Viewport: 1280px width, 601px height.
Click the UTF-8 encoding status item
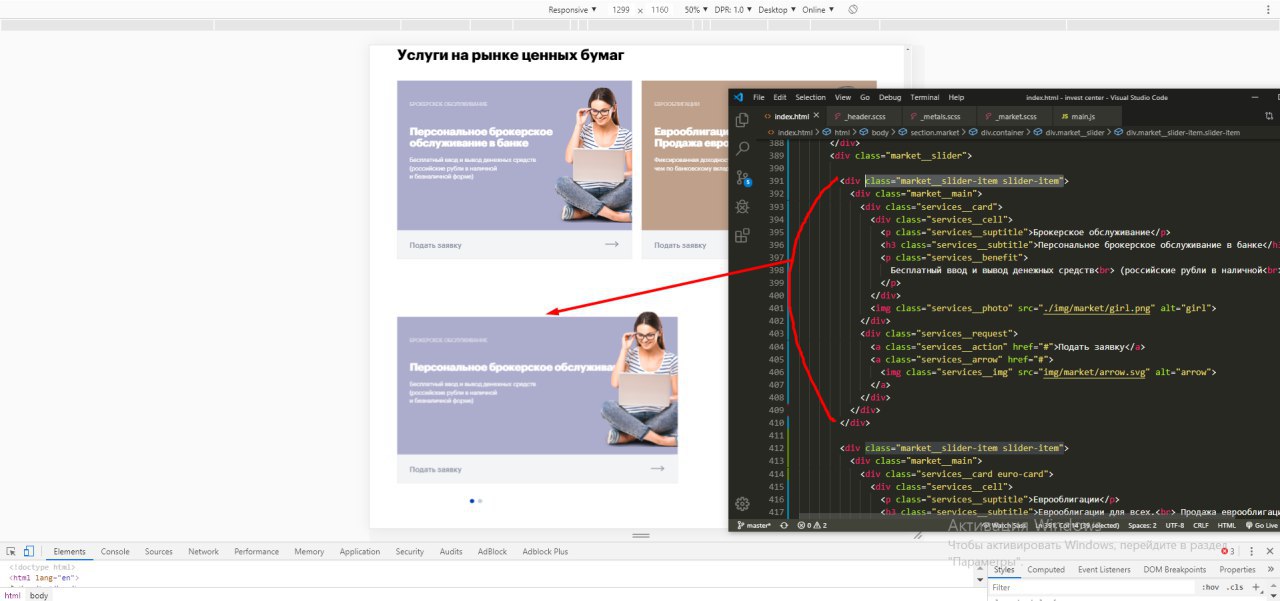coord(1175,525)
